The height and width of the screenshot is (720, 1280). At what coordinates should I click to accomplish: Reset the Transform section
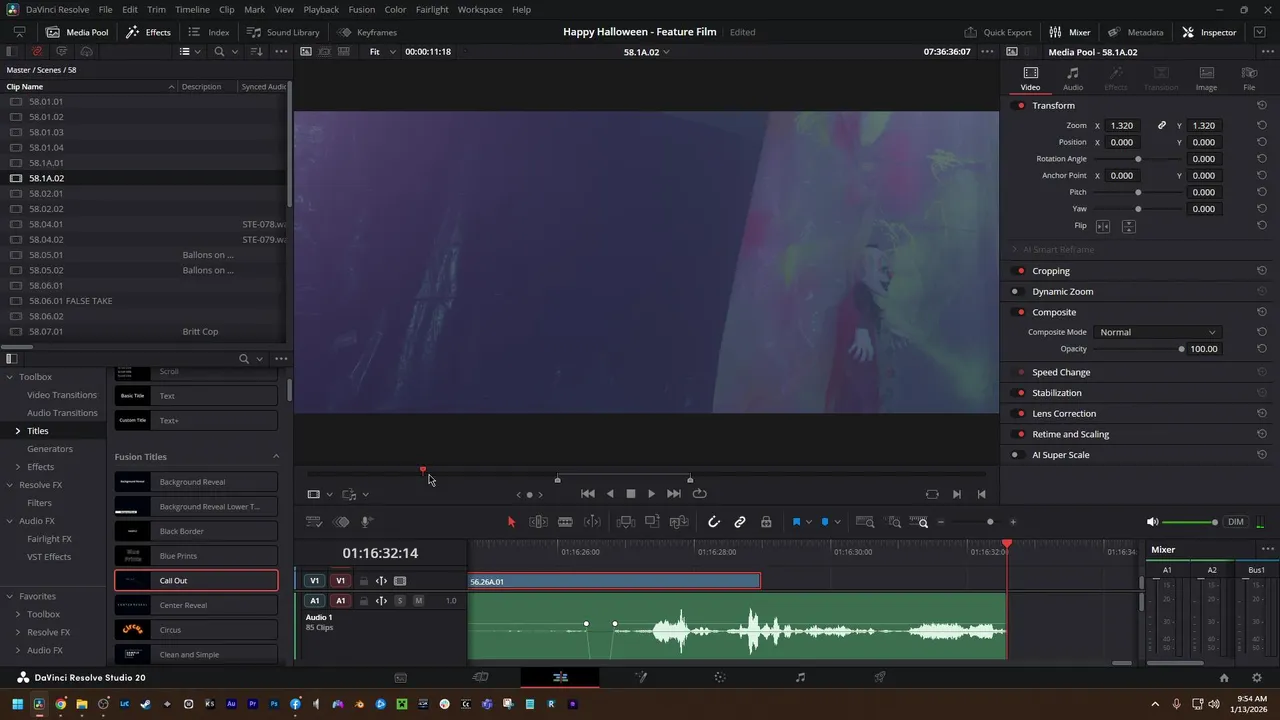[1262, 105]
